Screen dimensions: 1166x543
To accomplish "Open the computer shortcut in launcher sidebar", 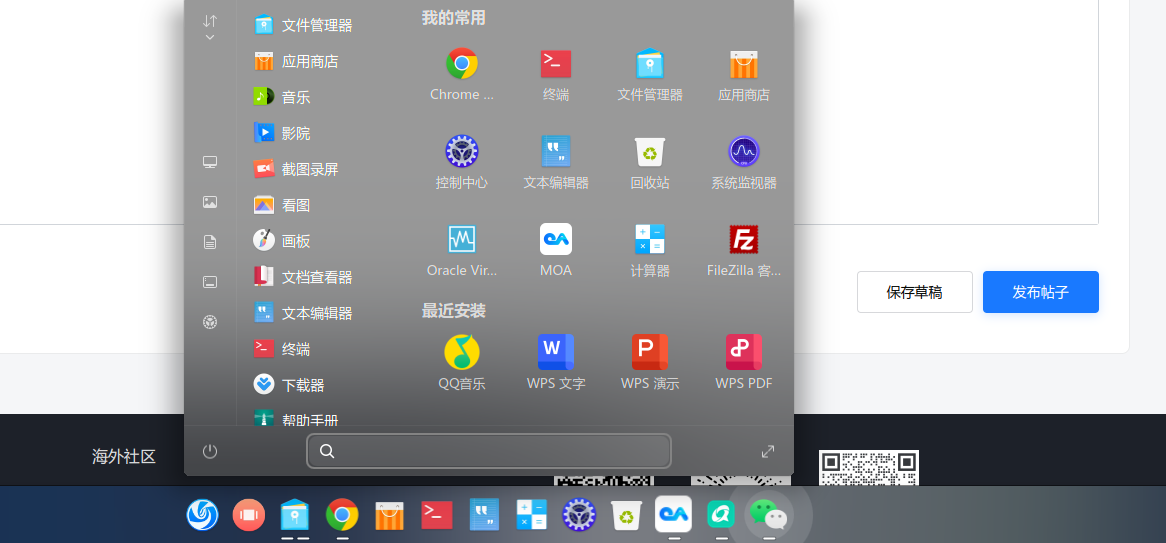I will pyautogui.click(x=210, y=162).
